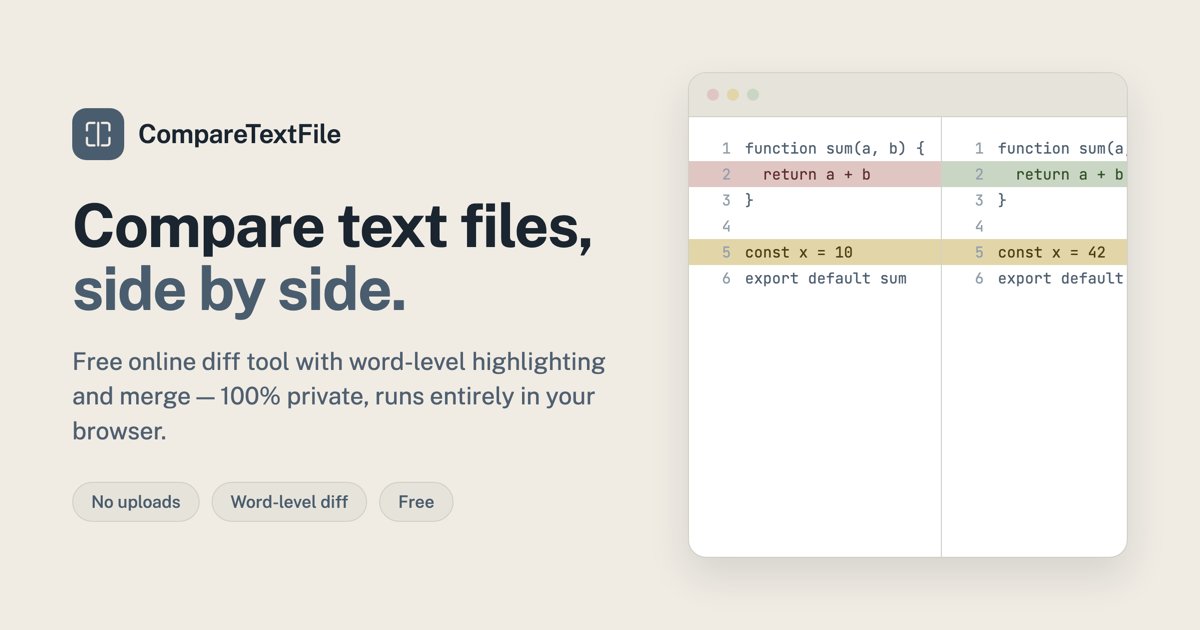Click line number 4 in right pane

click(979, 226)
